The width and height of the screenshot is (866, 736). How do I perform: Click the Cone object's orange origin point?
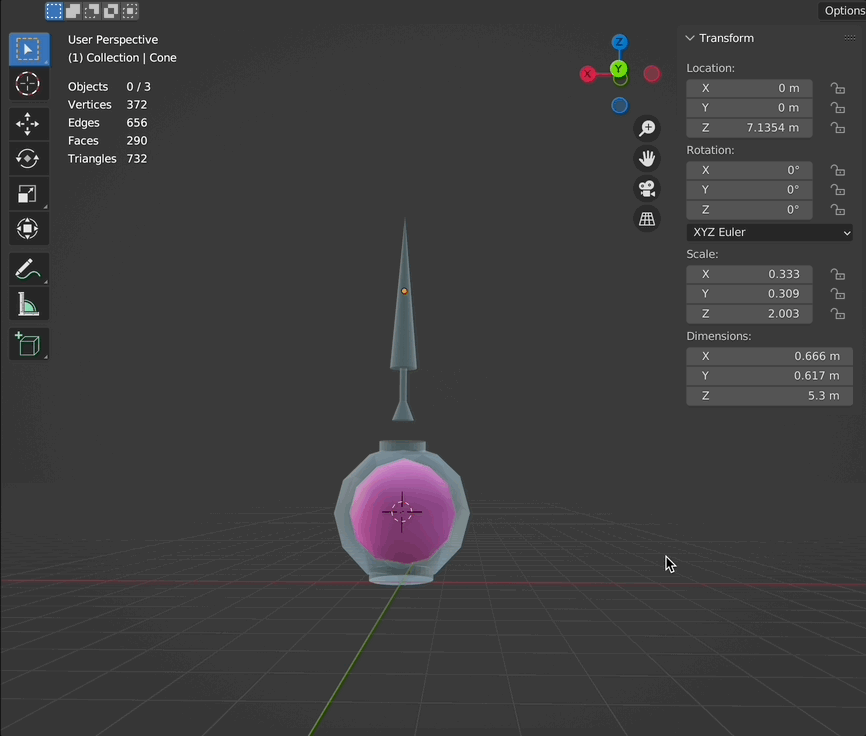tap(404, 291)
